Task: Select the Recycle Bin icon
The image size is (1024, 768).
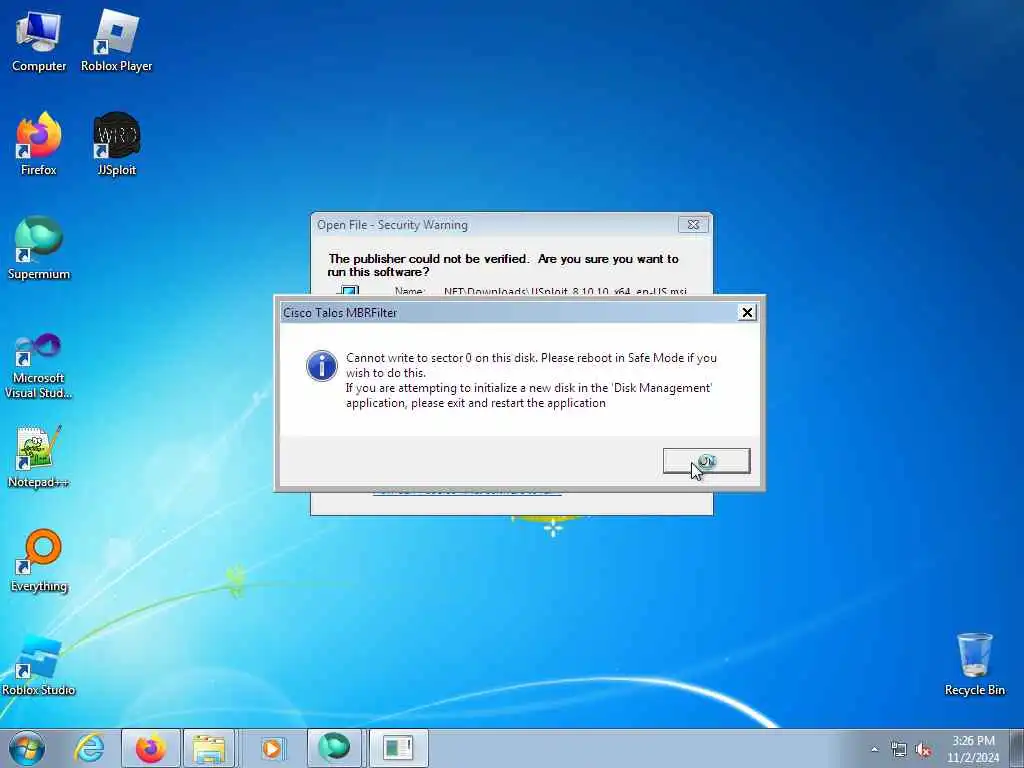Action: coord(974,665)
